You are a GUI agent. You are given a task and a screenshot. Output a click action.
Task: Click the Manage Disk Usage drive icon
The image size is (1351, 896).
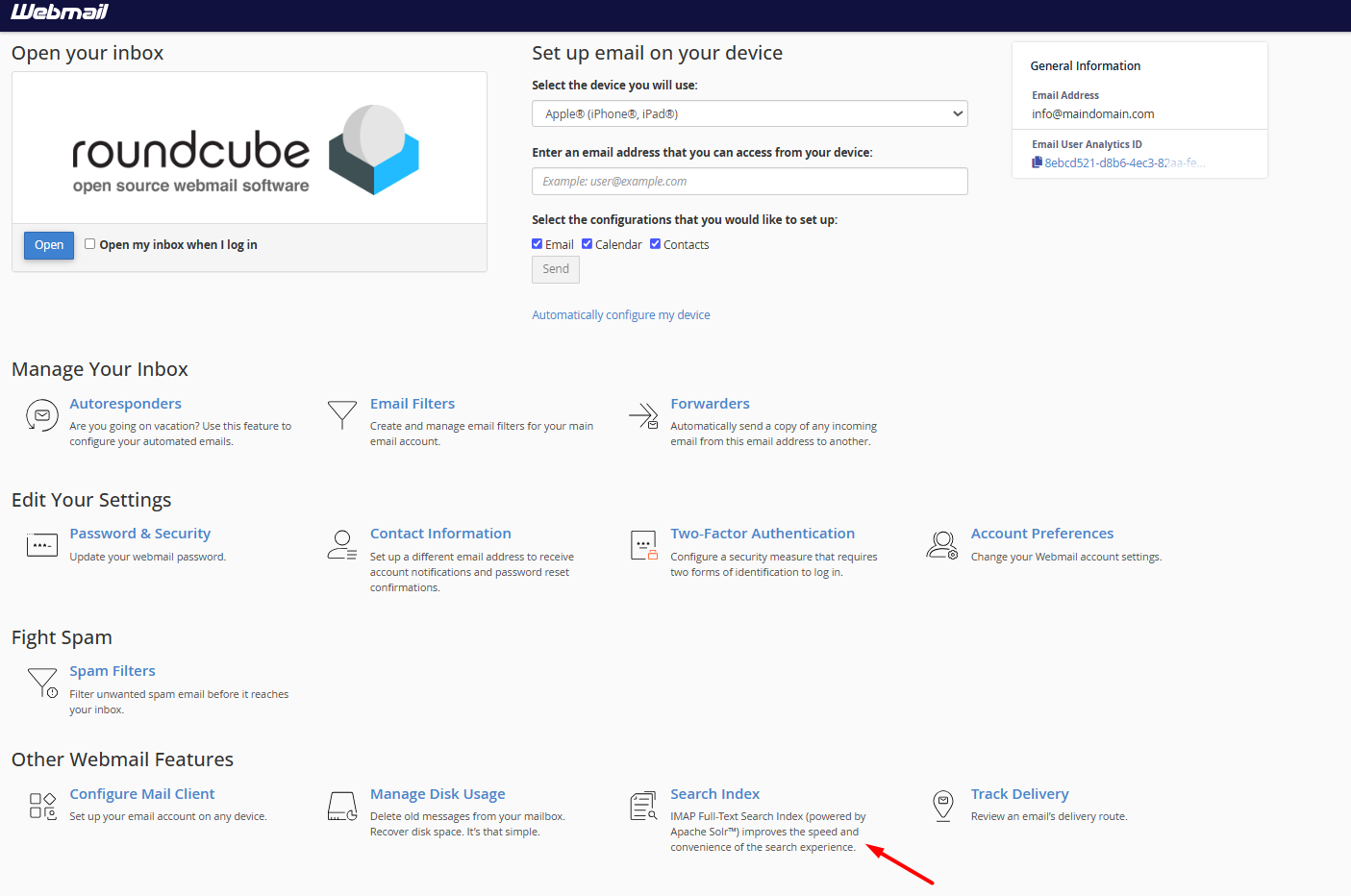(x=342, y=806)
